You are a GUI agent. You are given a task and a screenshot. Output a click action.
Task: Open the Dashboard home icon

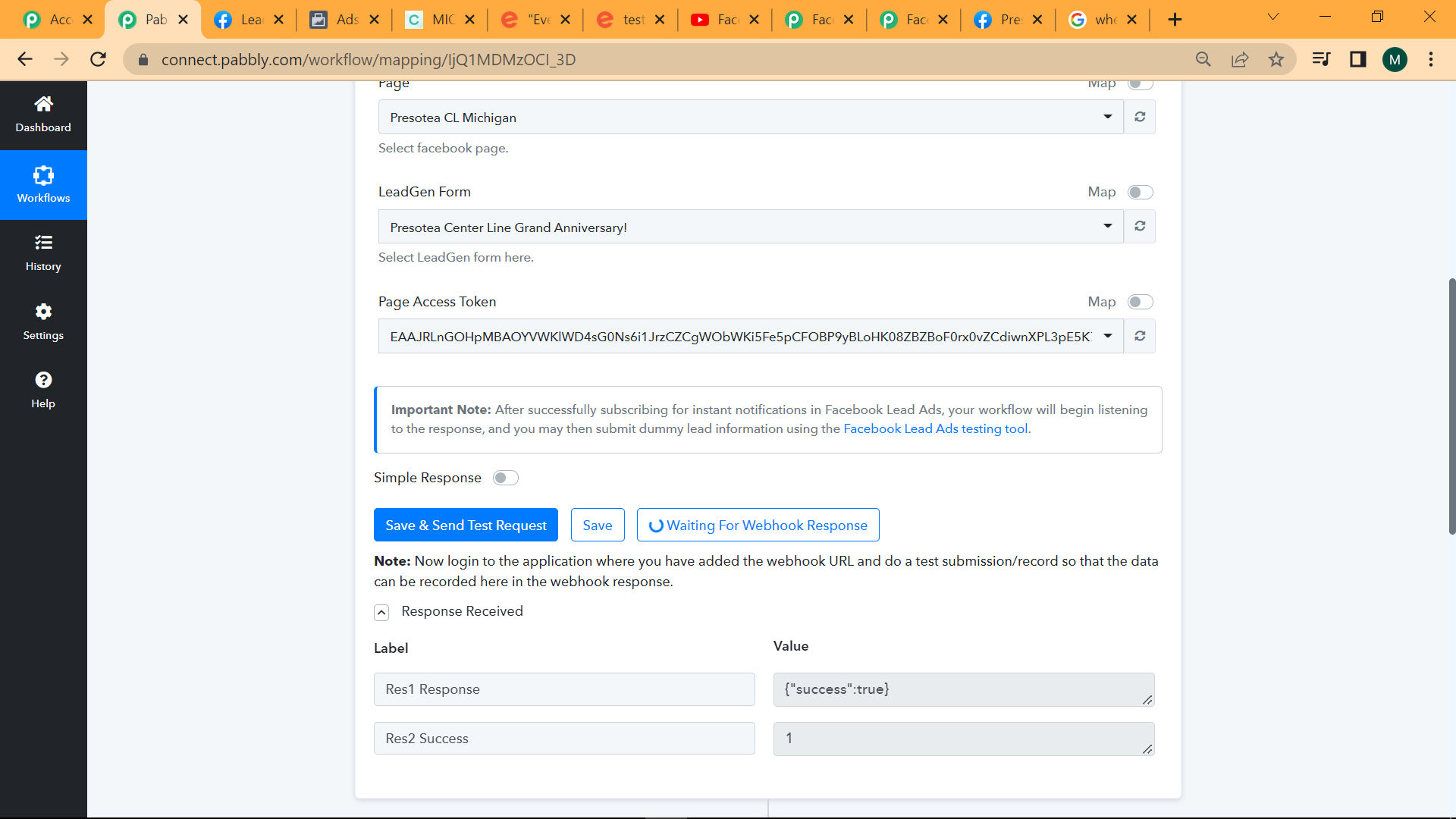(43, 104)
